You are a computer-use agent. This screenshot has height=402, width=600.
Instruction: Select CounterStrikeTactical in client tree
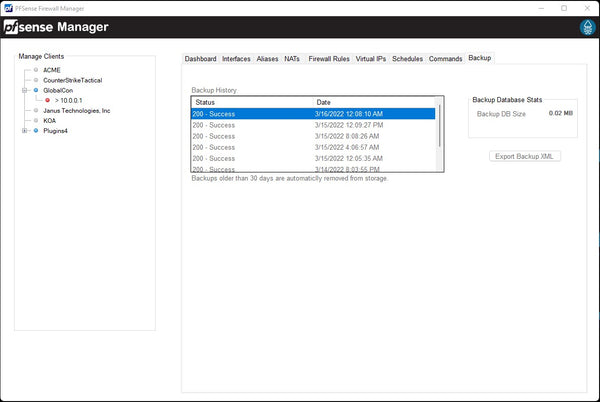[72, 80]
